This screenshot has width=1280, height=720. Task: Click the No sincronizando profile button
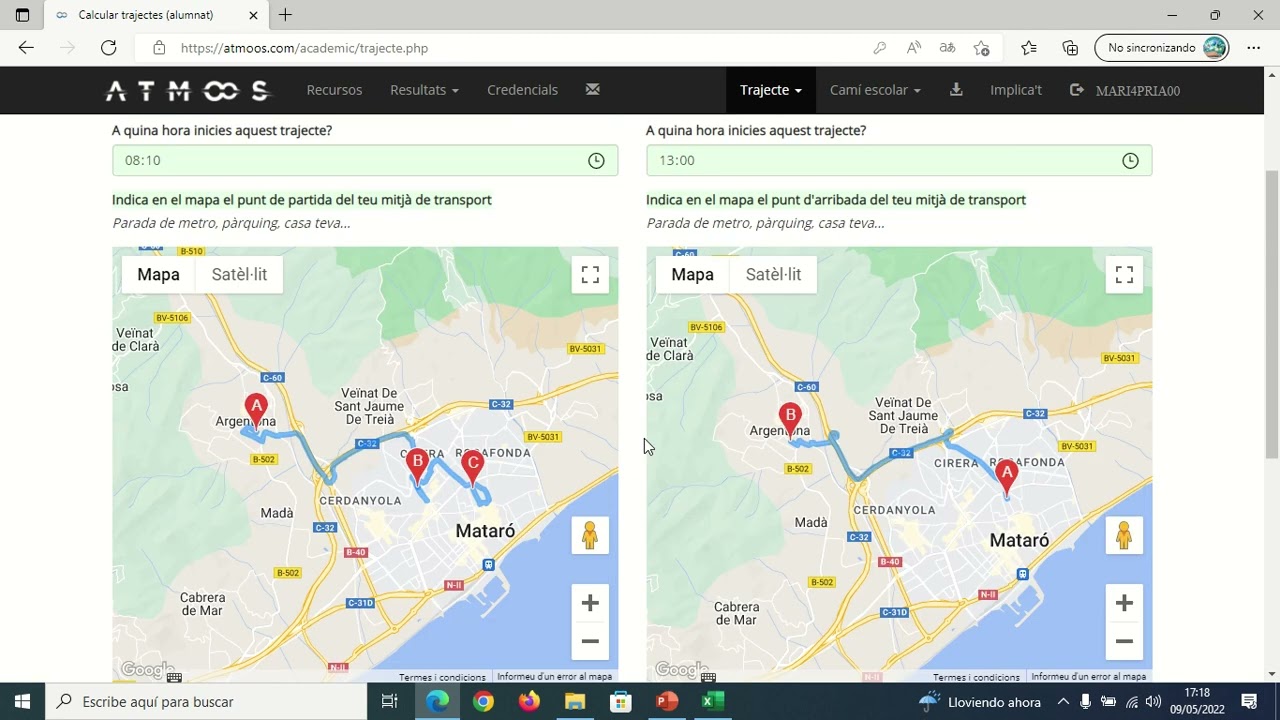pyautogui.click(x=1161, y=47)
